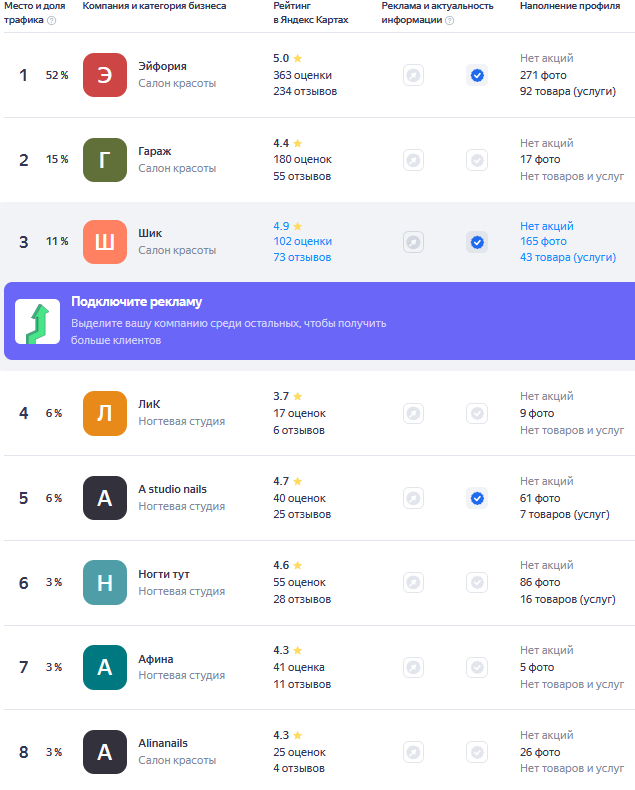Open the '165 фото' link in Шик row
This screenshot has width=635, height=790.
click(543, 241)
